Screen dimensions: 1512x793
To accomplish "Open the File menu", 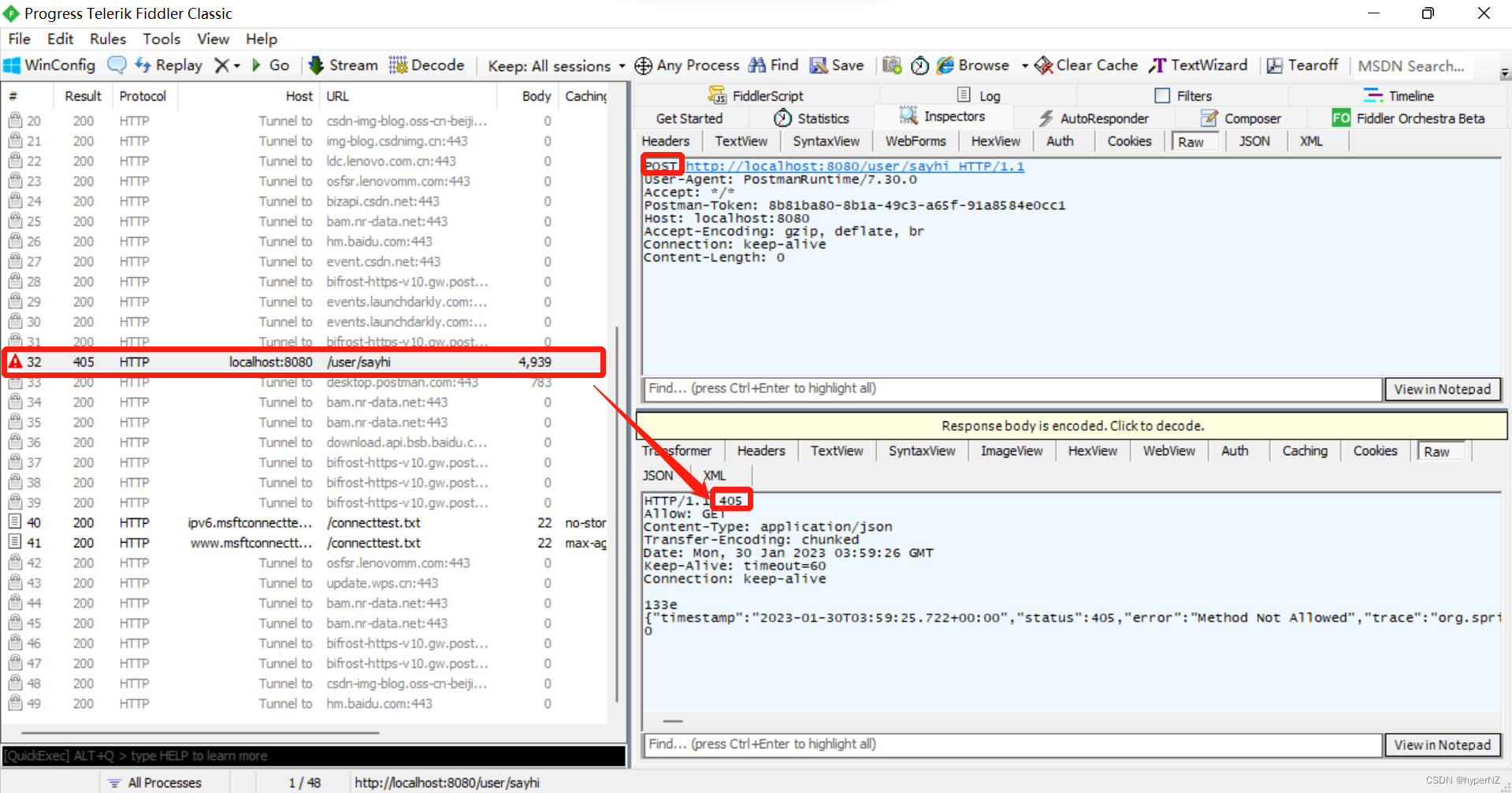I will 20,39.
